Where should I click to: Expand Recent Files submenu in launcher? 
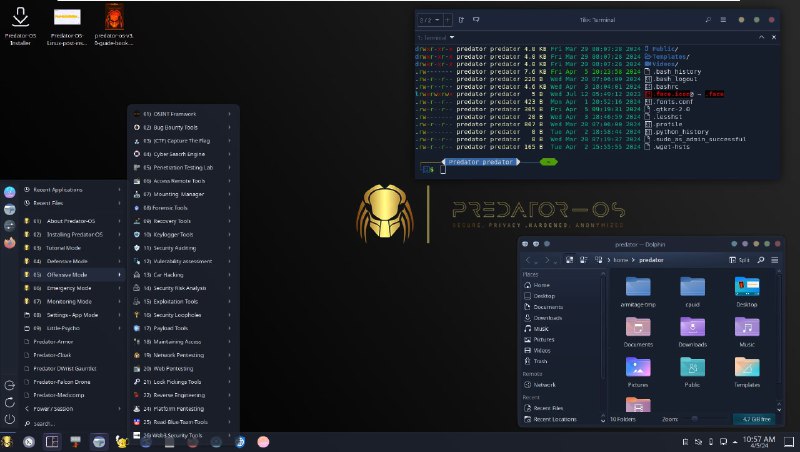(73, 203)
